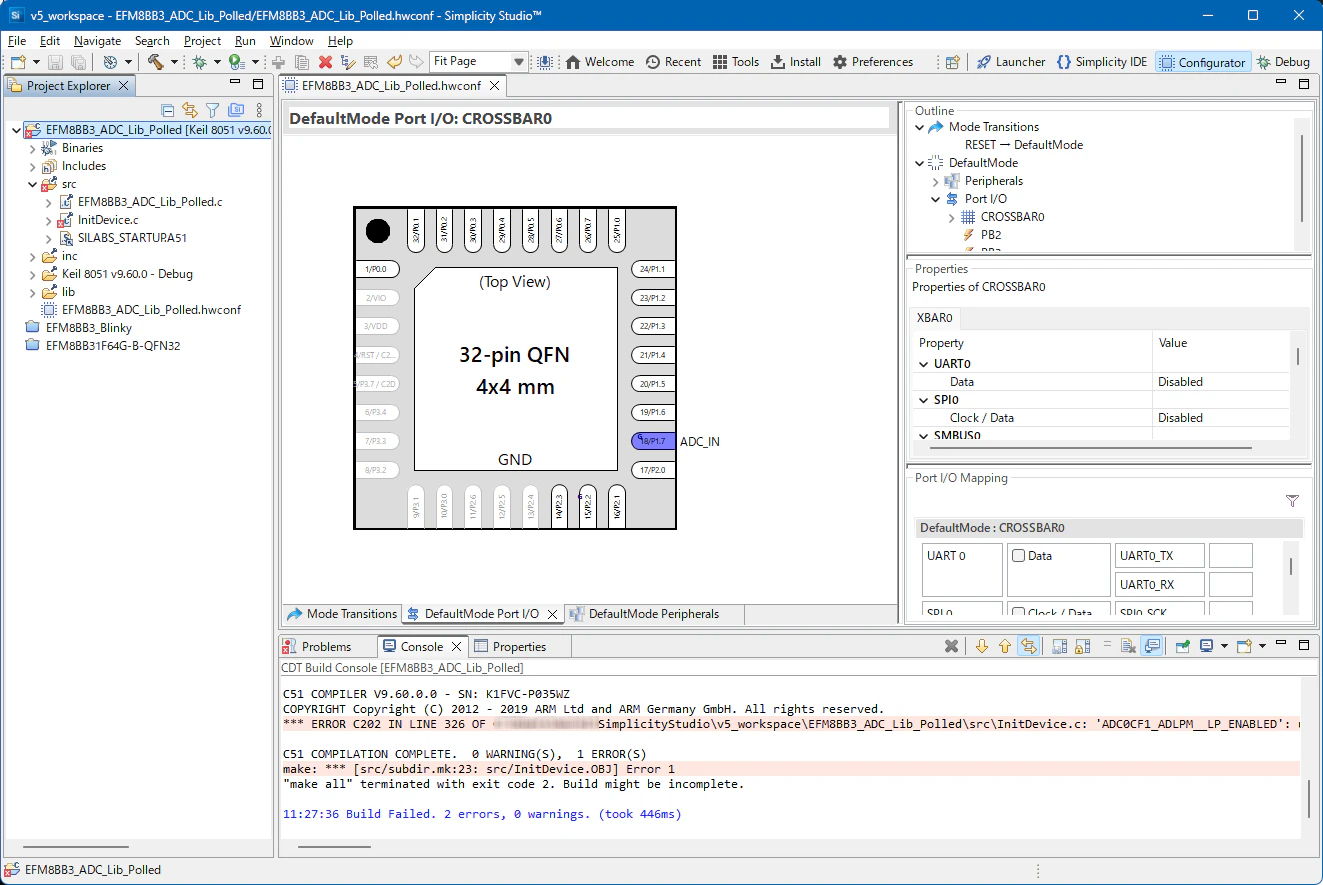Click the green bug Debug toolbar icon

(200, 62)
